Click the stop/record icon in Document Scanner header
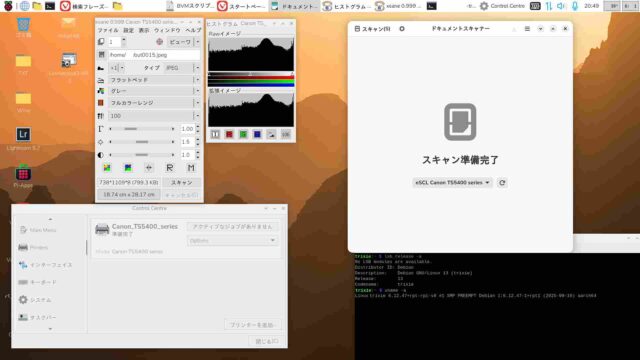The image size is (640, 360). tap(402, 29)
